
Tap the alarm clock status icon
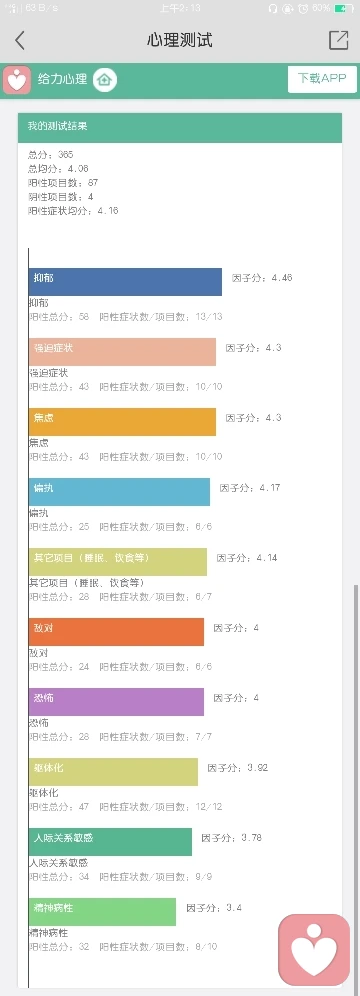303,8
